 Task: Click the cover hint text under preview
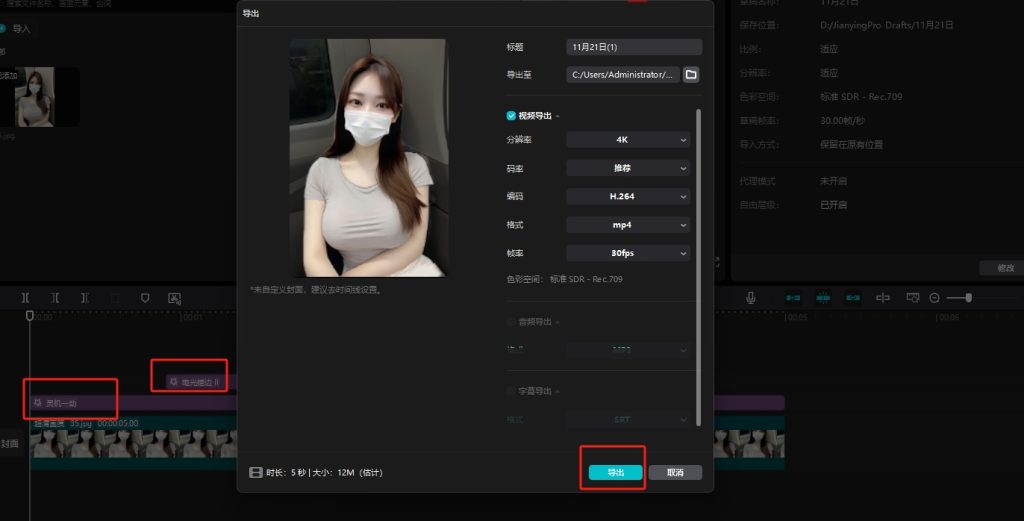click(x=316, y=290)
